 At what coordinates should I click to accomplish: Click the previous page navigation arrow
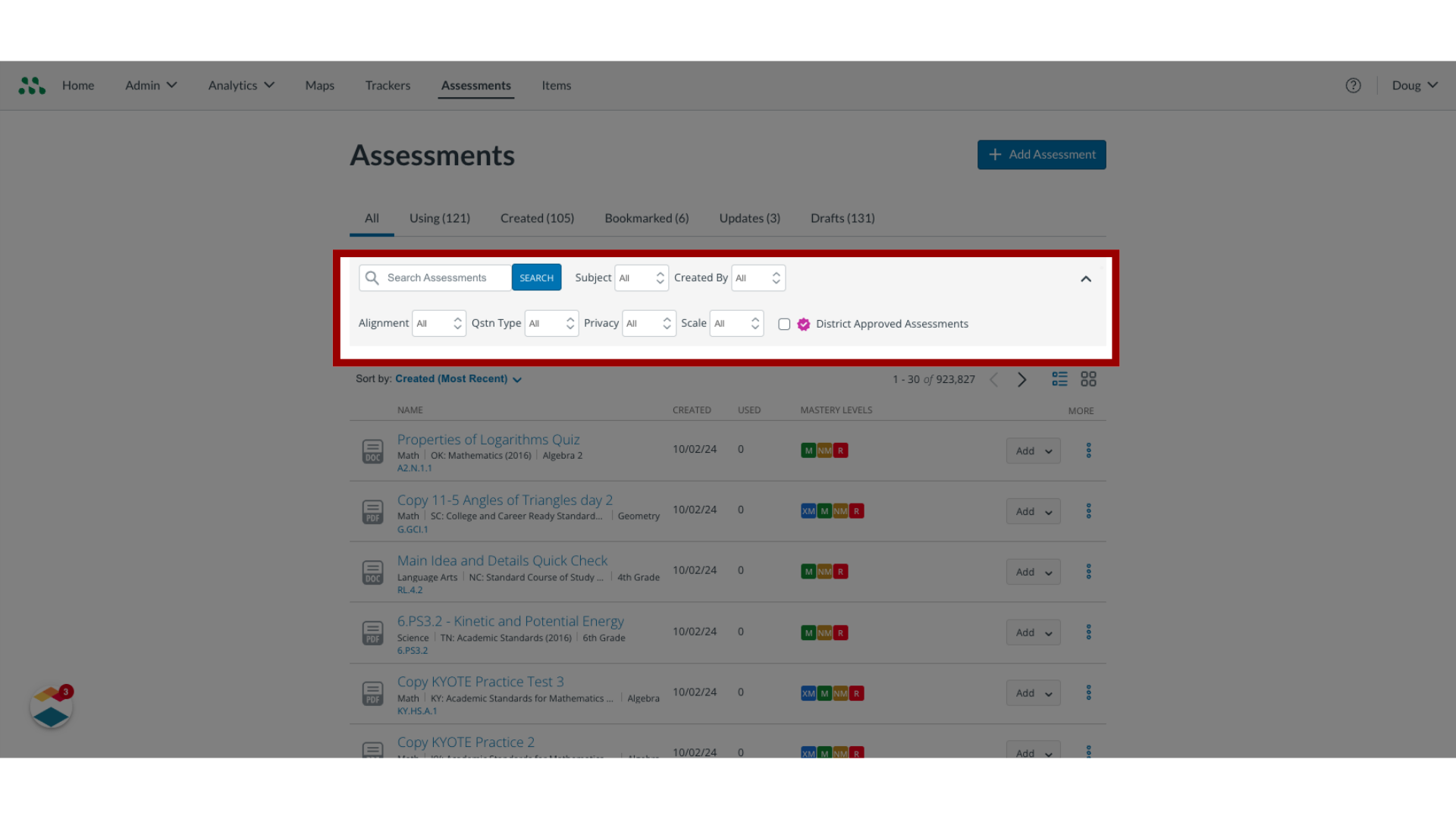tap(994, 378)
